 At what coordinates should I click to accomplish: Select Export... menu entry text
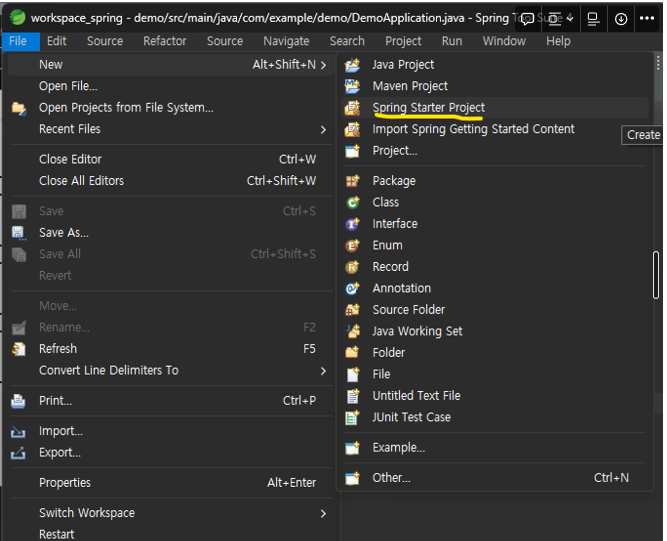coord(60,453)
